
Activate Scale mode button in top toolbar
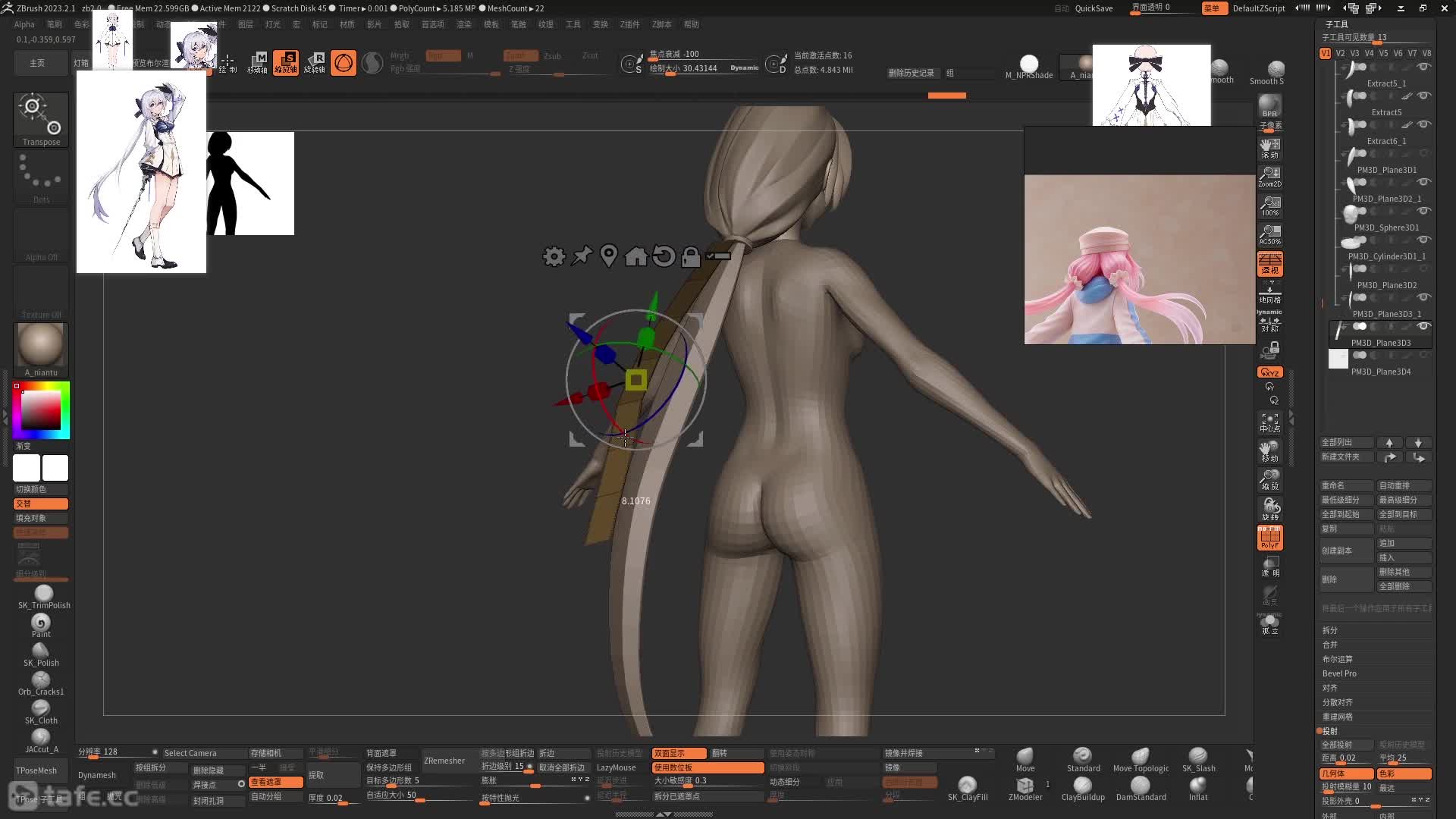point(286,62)
